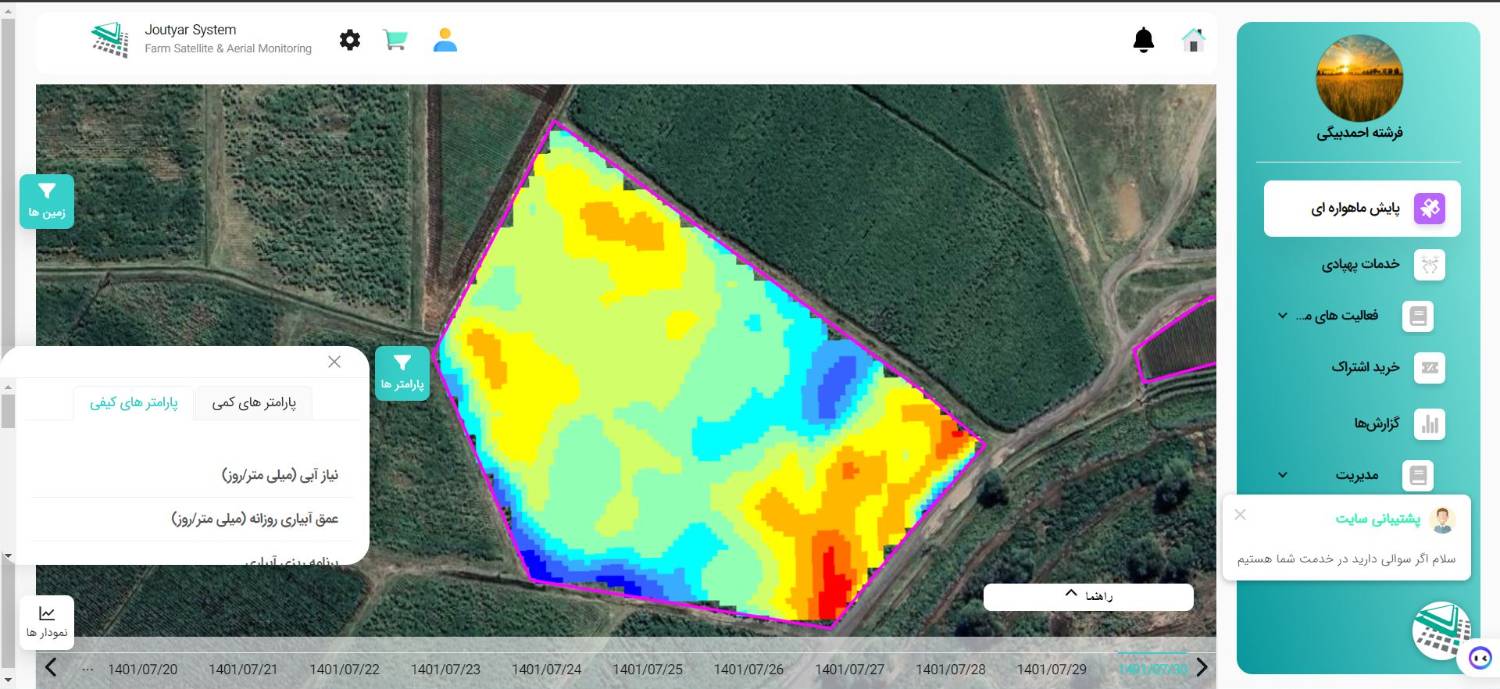The width and height of the screenshot is (1500, 689).
Task: Open the notifications bell
Action: tap(1143, 40)
